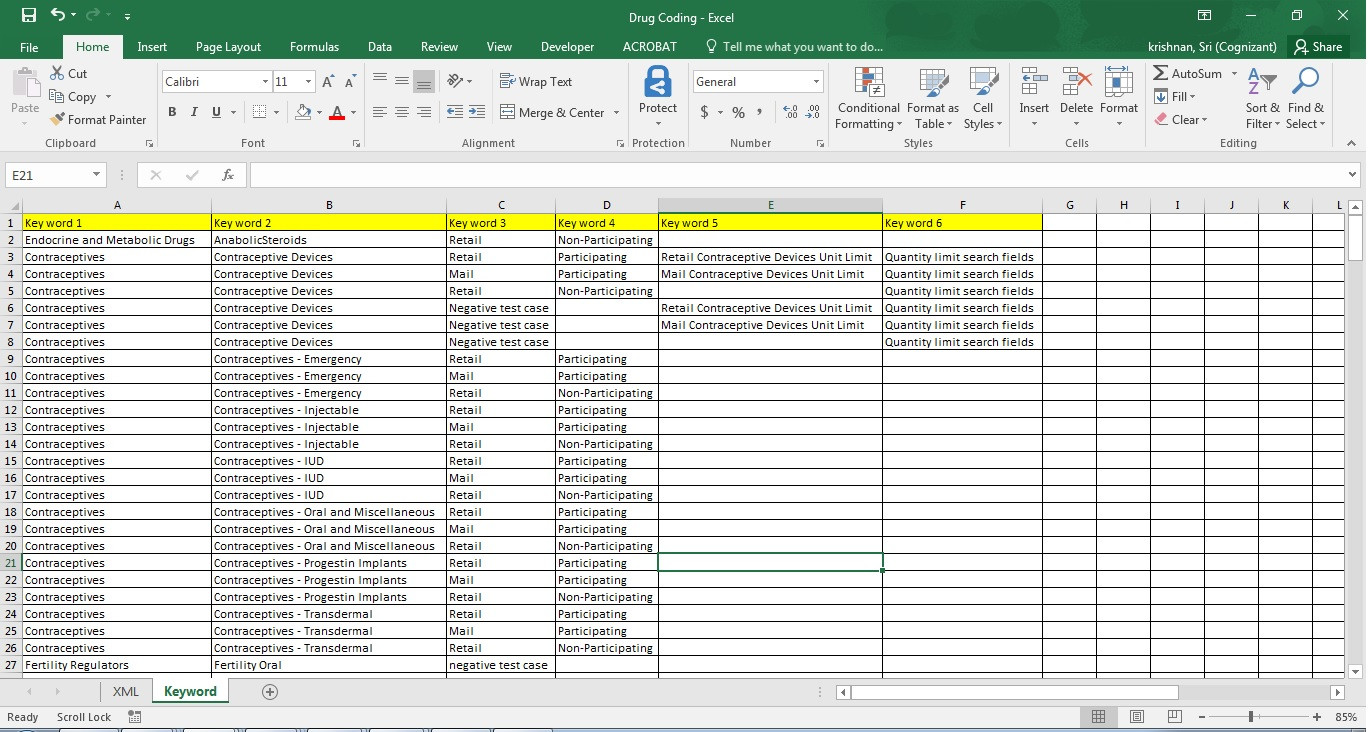Select the XML sheet tab

point(126,691)
